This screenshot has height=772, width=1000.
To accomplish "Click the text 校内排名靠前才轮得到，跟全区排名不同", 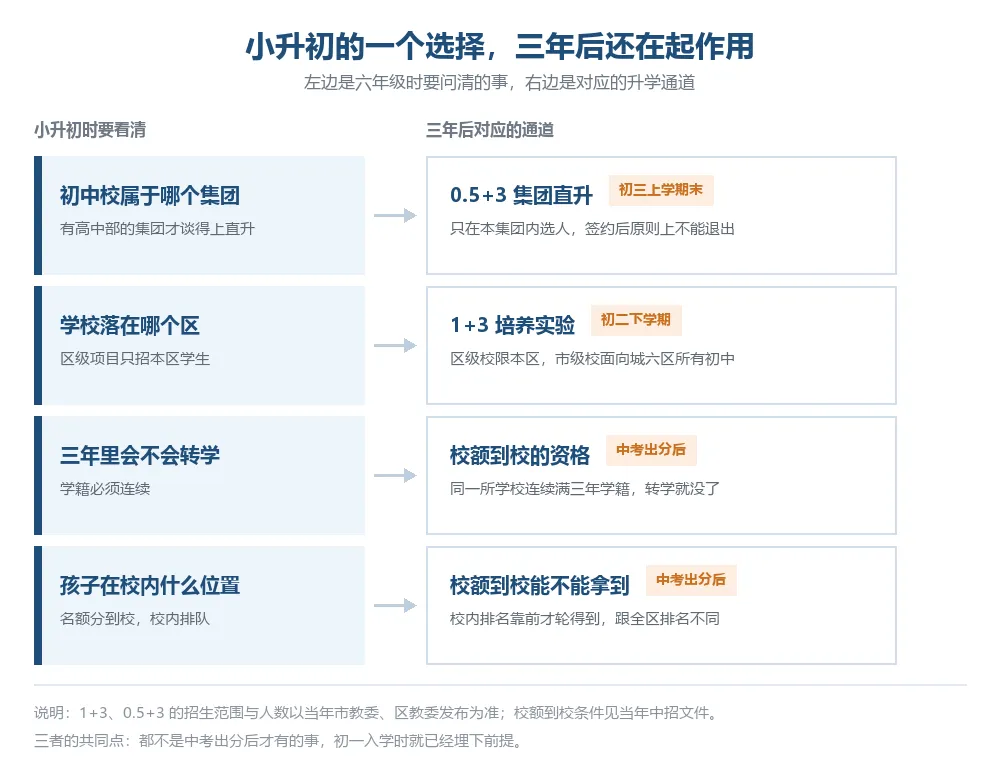I will (585, 619).
